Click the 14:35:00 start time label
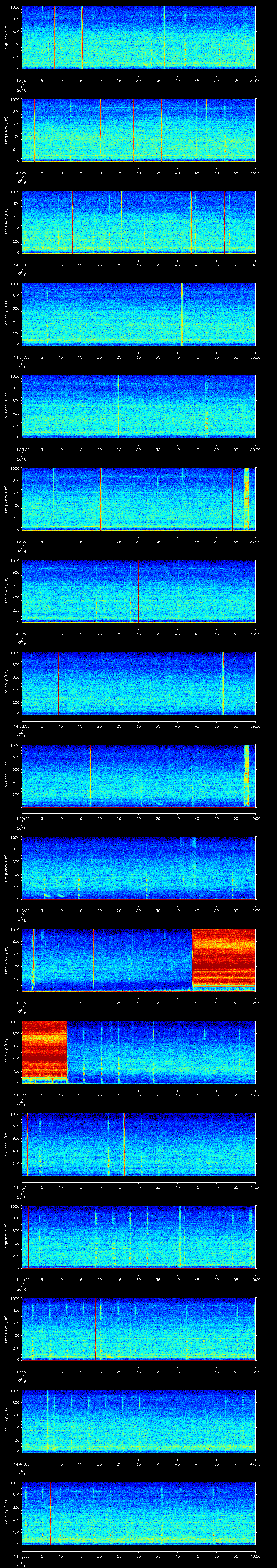 pyautogui.click(x=22, y=449)
